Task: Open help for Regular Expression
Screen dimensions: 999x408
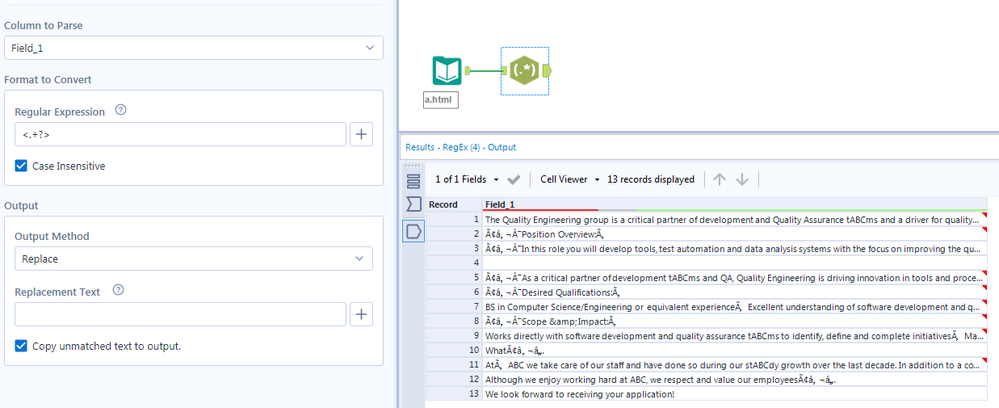Action: (x=120, y=110)
